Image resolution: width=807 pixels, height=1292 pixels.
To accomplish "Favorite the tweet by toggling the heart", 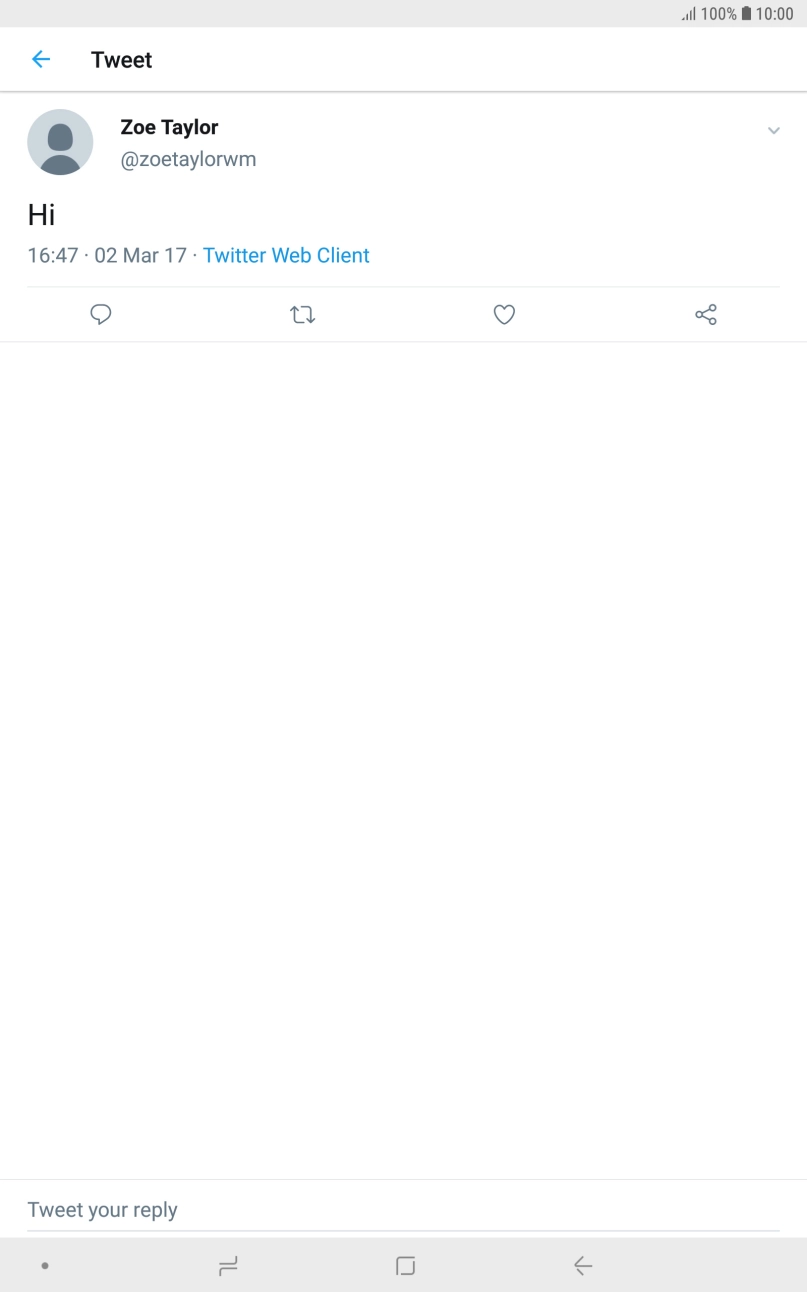I will [504, 314].
